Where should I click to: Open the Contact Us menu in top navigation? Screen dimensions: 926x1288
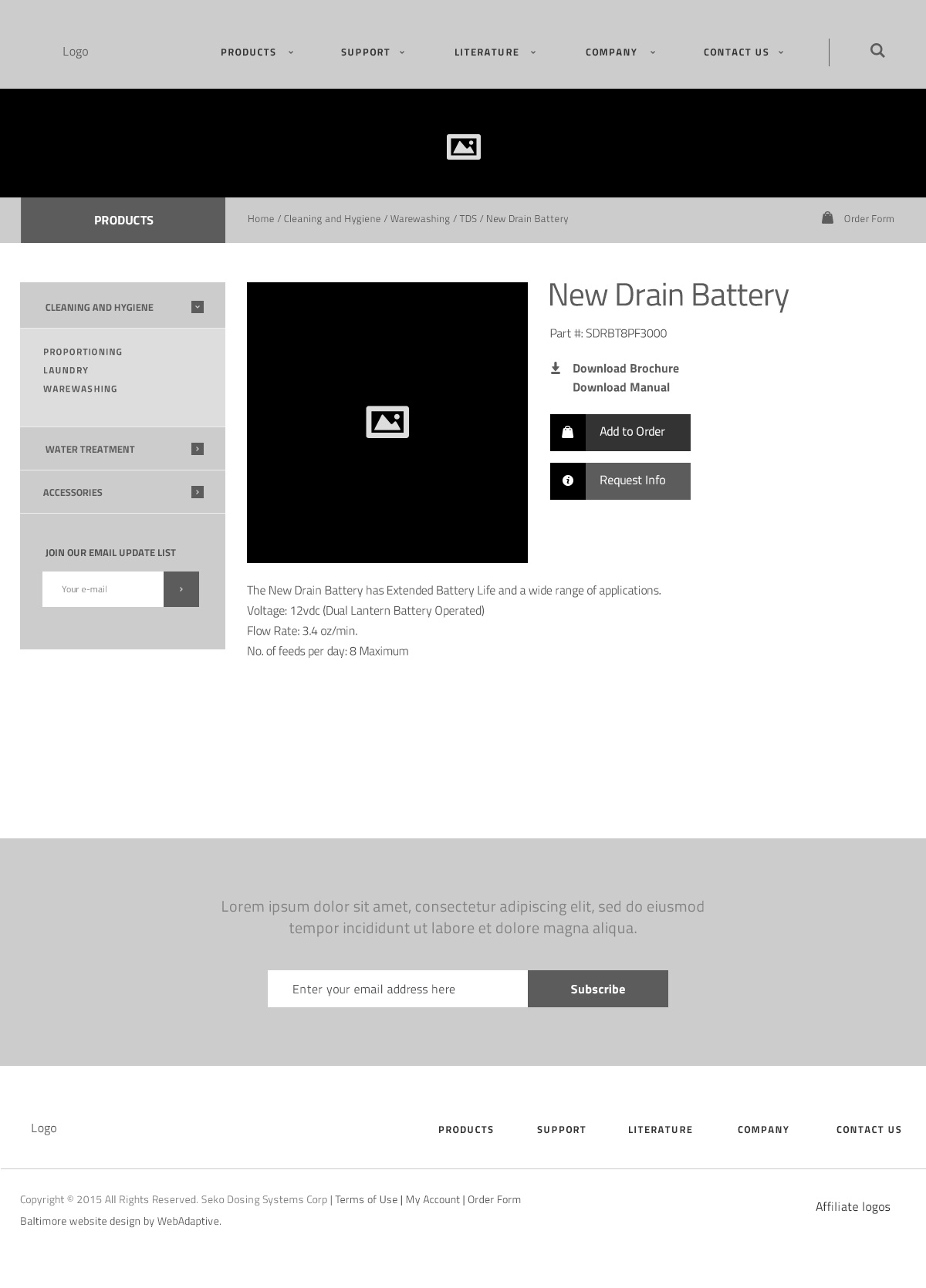pyautogui.click(x=736, y=52)
